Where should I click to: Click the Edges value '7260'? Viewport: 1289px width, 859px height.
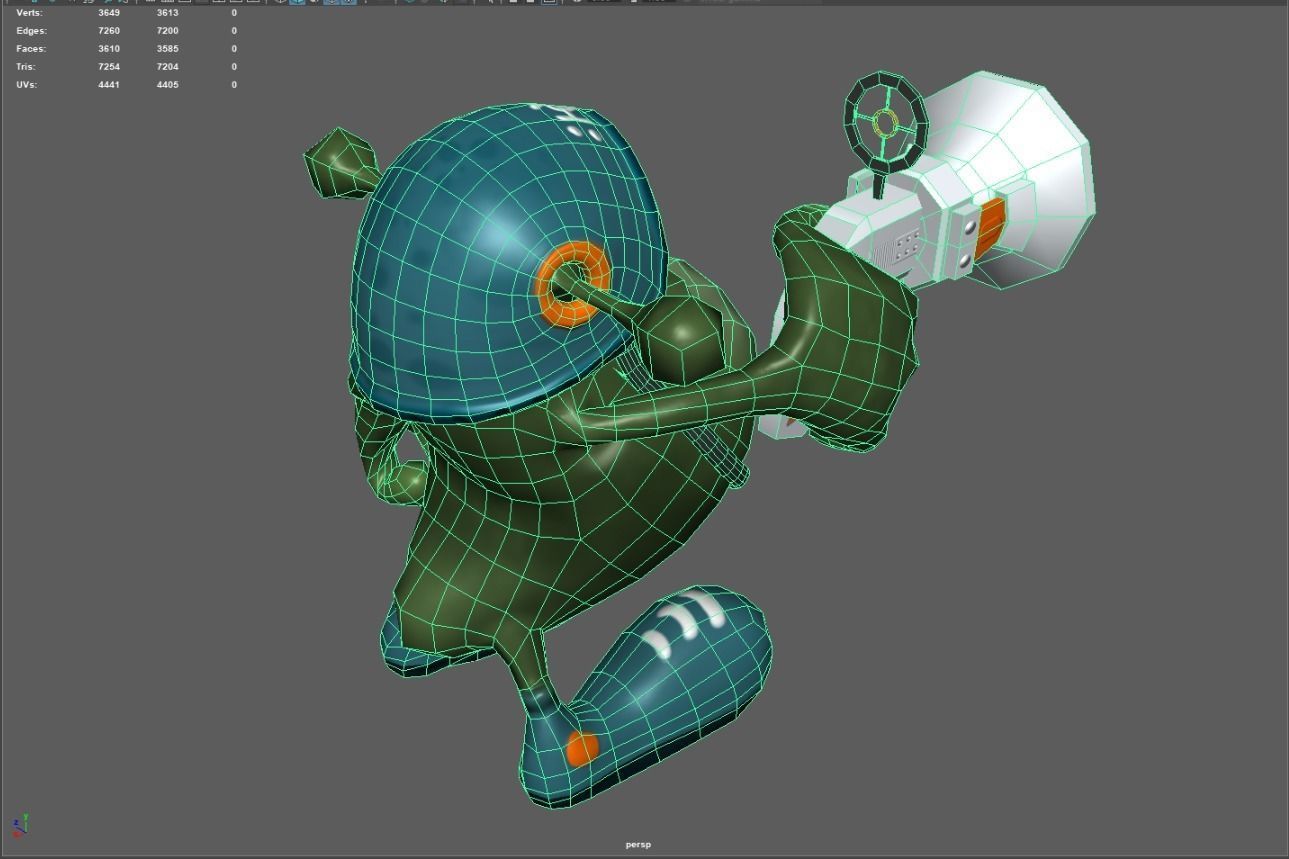pyautogui.click(x=109, y=31)
